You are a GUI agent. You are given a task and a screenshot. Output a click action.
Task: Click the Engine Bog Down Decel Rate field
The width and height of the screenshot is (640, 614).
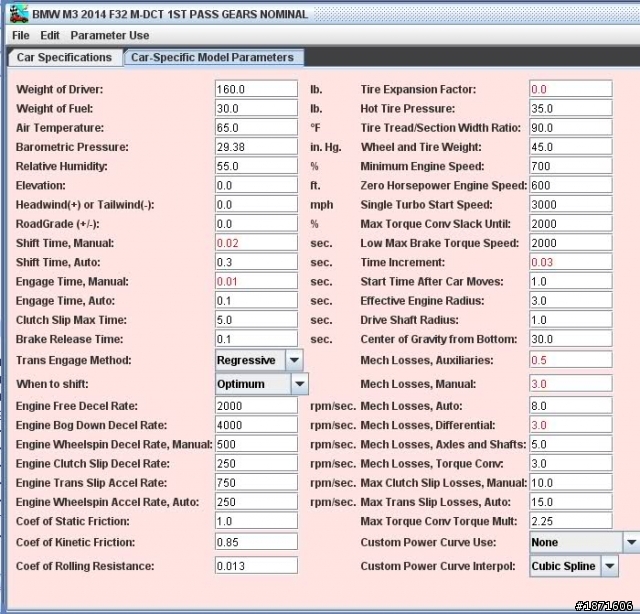256,425
